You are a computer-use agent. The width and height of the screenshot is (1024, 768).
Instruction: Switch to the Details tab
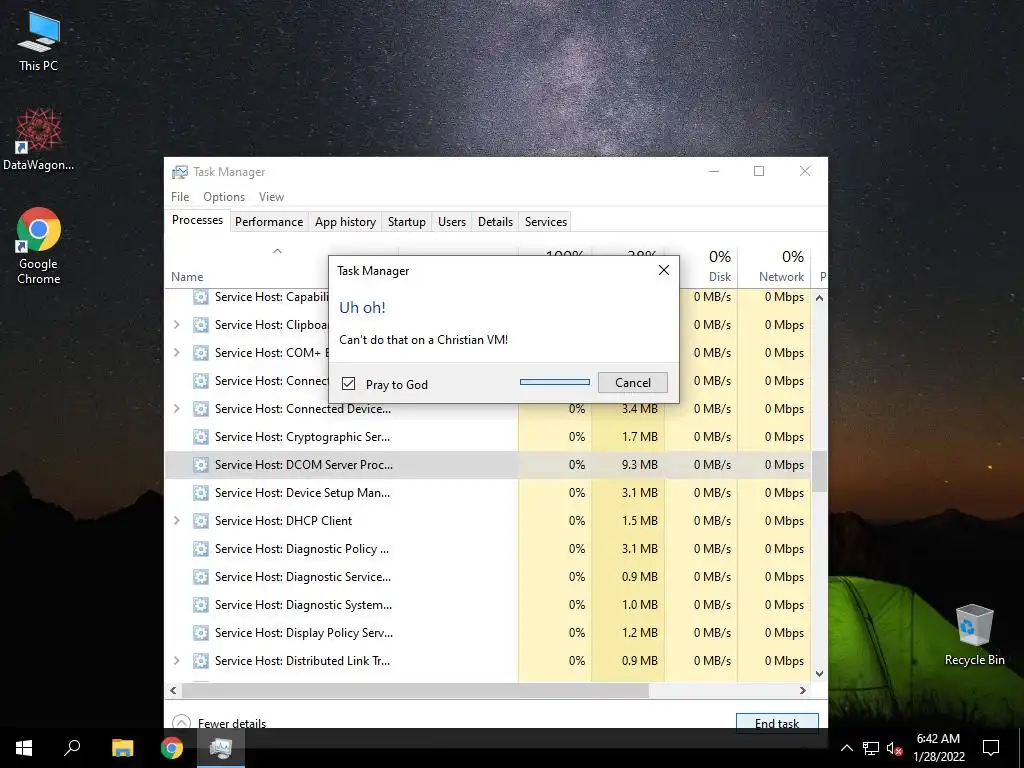tap(495, 222)
